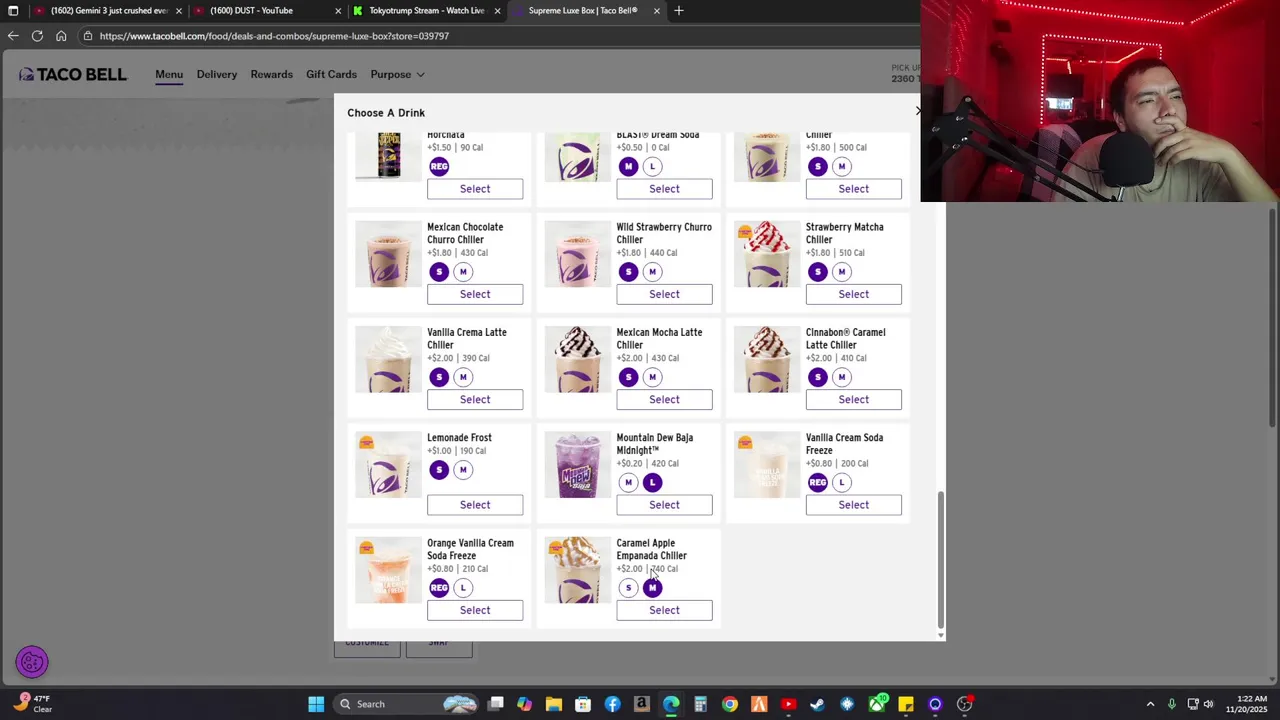This screenshot has height=720, width=1280.
Task: Choose size S for Strawberry Matcha Chiller
Action: (818, 272)
